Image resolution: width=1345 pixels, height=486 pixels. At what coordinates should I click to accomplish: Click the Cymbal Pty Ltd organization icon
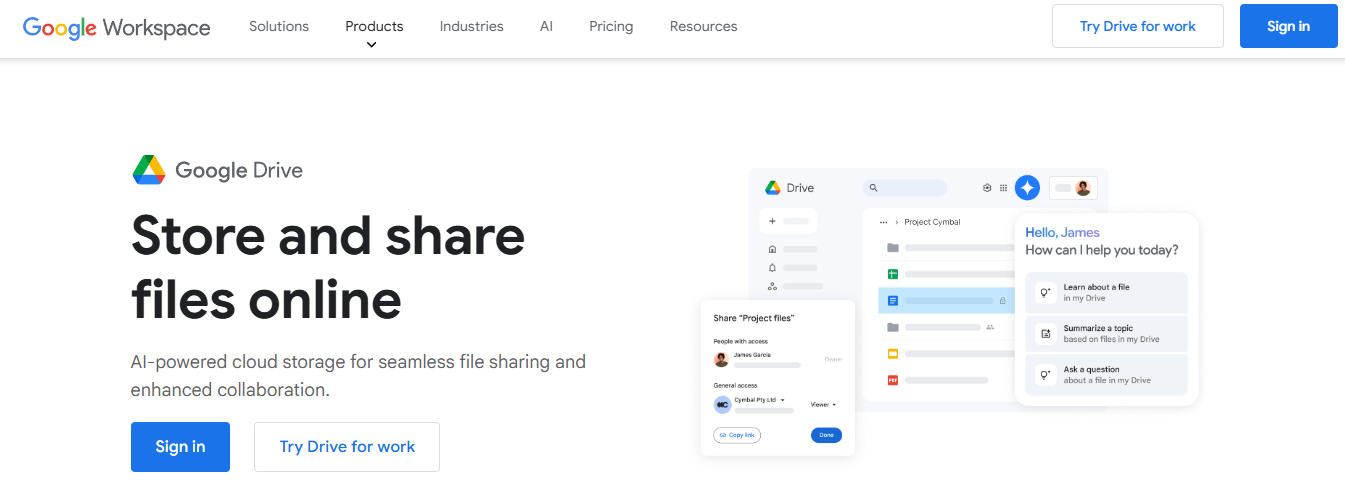pos(721,404)
